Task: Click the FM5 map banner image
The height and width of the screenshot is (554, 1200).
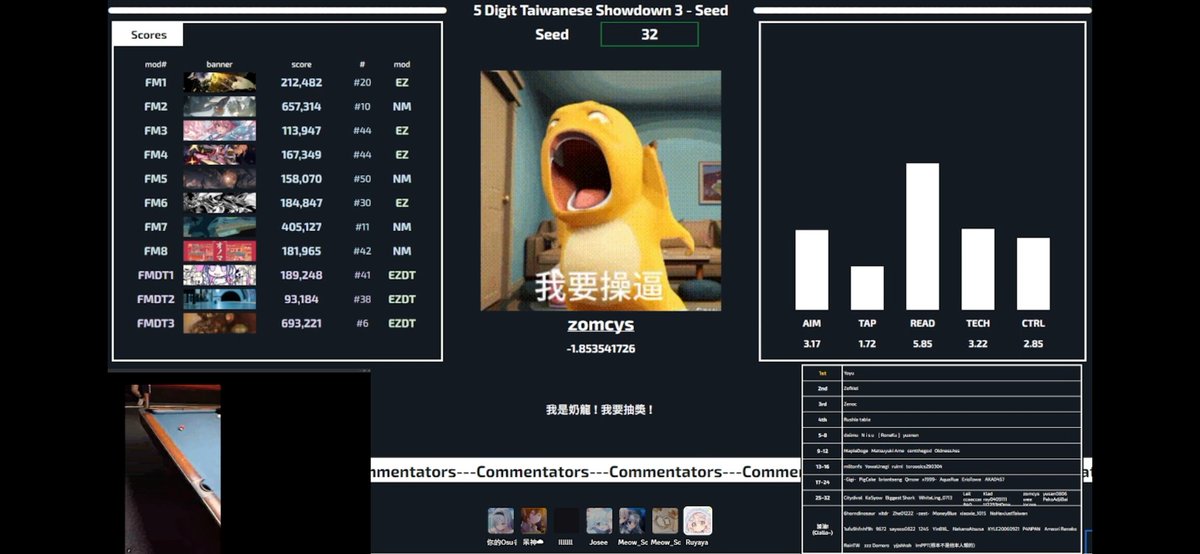Action: tap(219, 179)
